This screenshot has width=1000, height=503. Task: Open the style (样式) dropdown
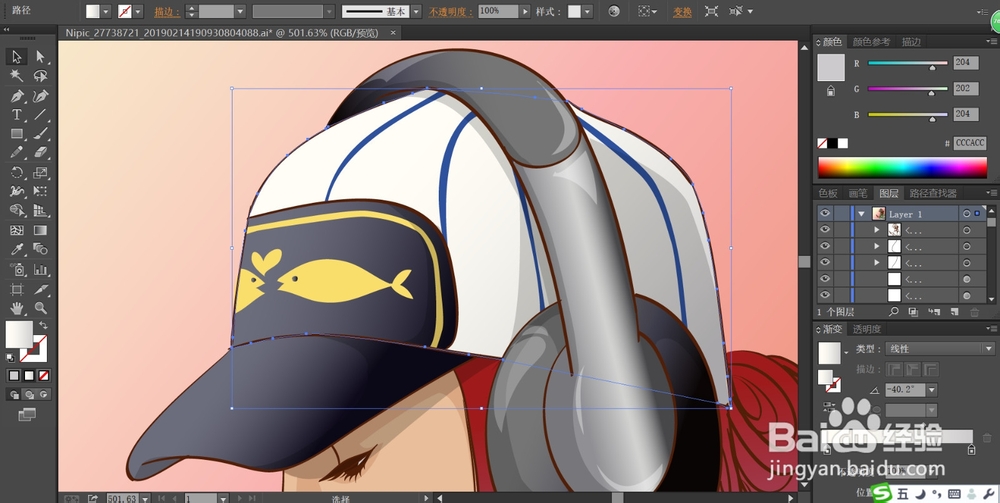click(x=587, y=11)
